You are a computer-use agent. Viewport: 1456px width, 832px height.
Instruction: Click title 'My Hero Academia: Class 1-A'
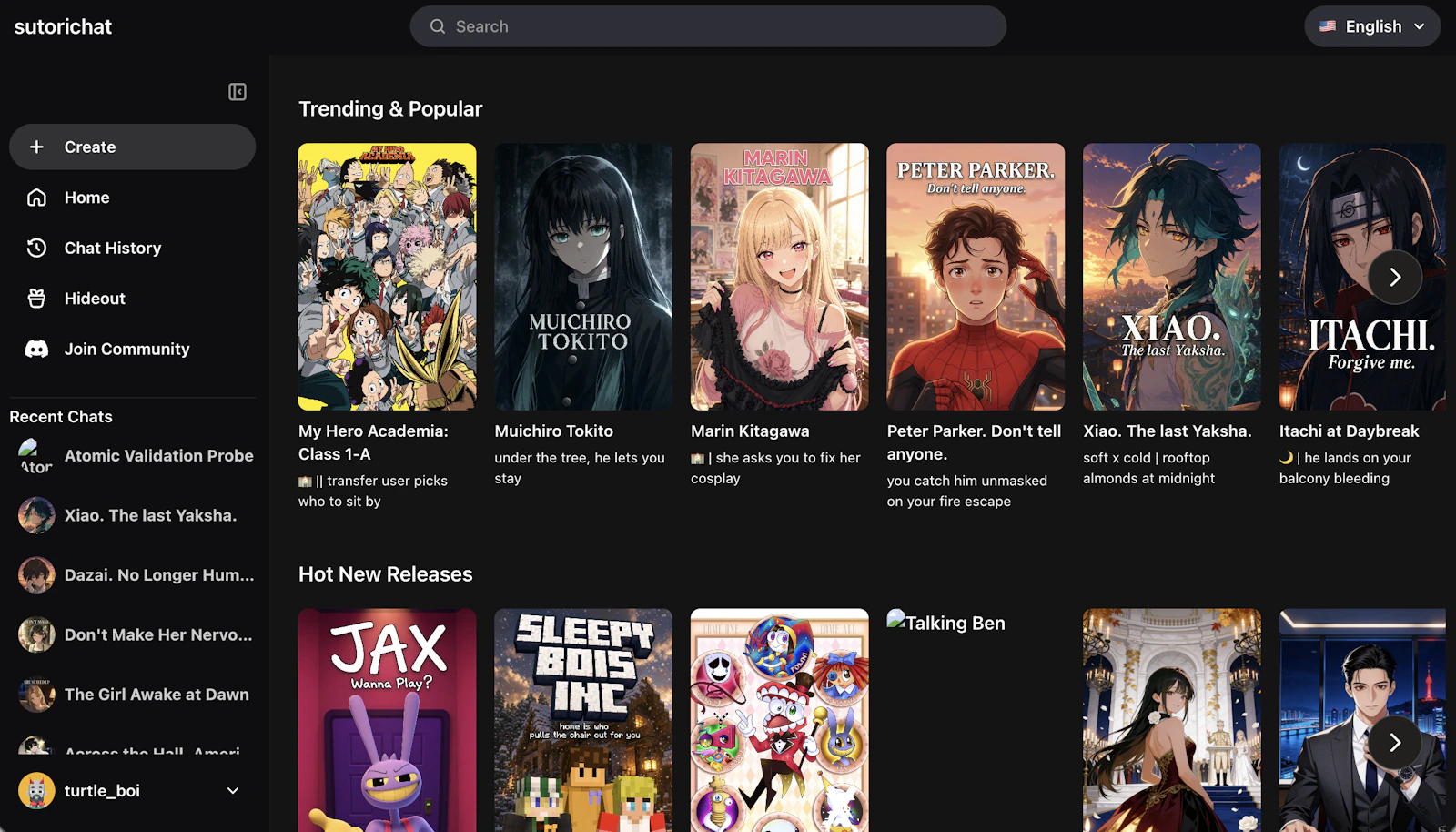coord(373,442)
